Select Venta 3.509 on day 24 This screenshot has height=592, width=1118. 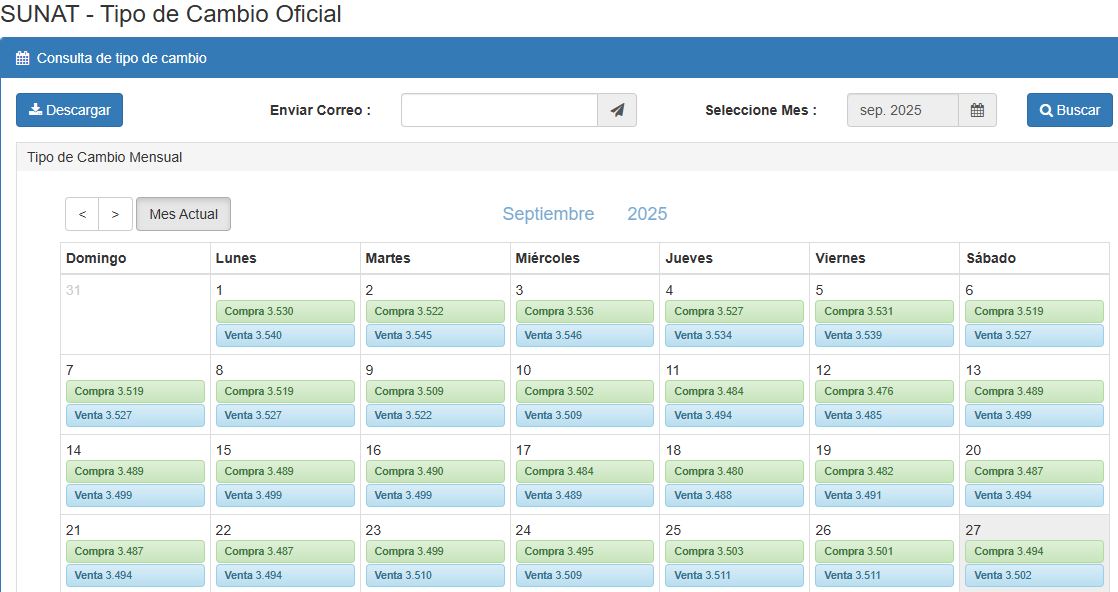[585, 575]
